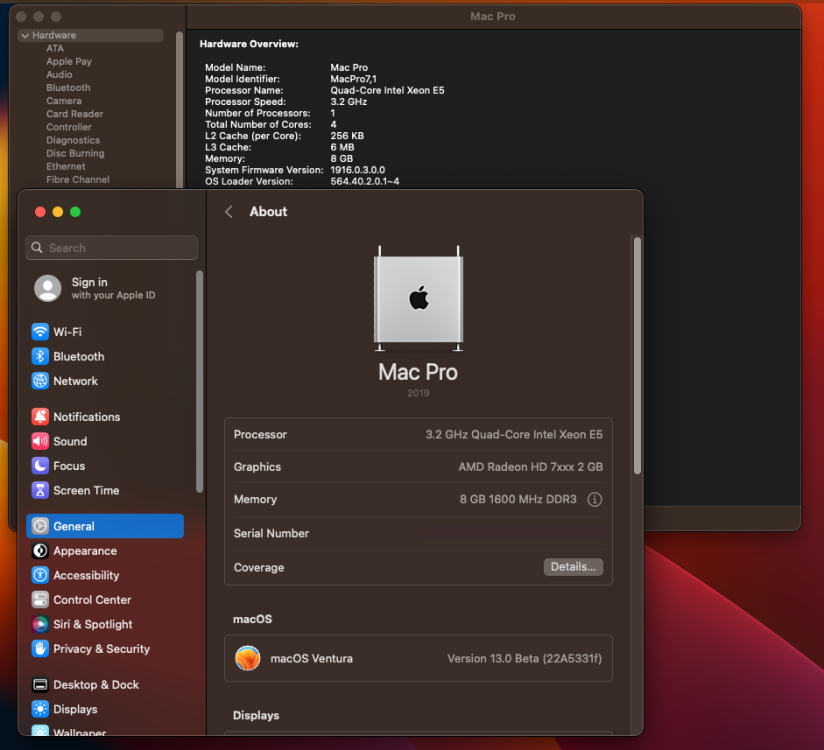The width and height of the screenshot is (824, 750).
Task: Click the Hardware Overview heading
Action: (249, 44)
